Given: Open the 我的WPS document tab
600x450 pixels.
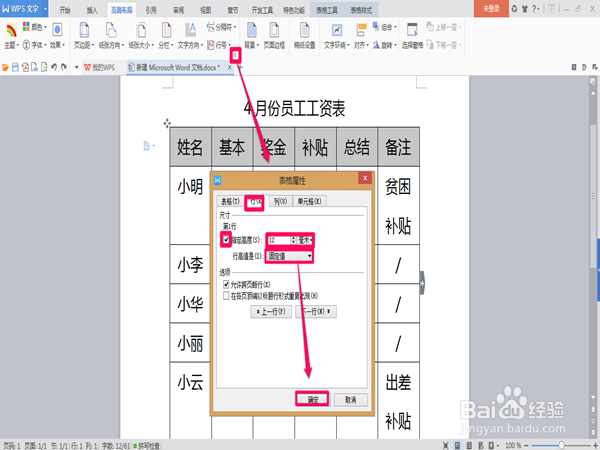Looking at the screenshot, I should [99, 67].
